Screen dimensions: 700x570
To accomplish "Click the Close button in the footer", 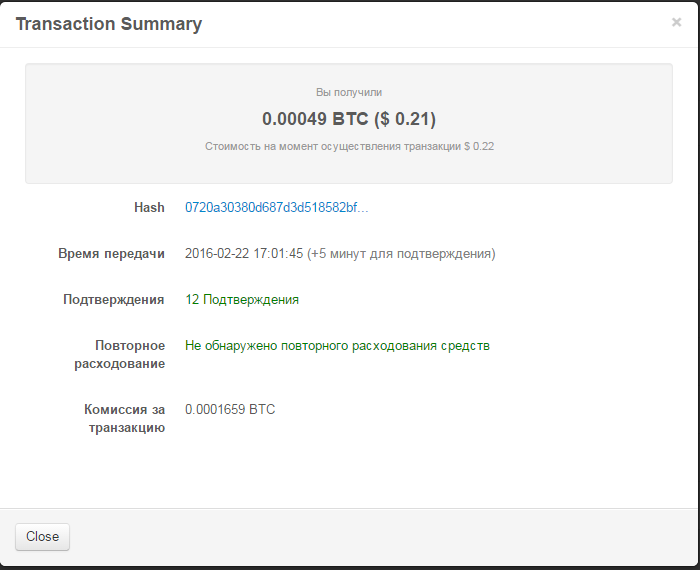I will click(42, 537).
